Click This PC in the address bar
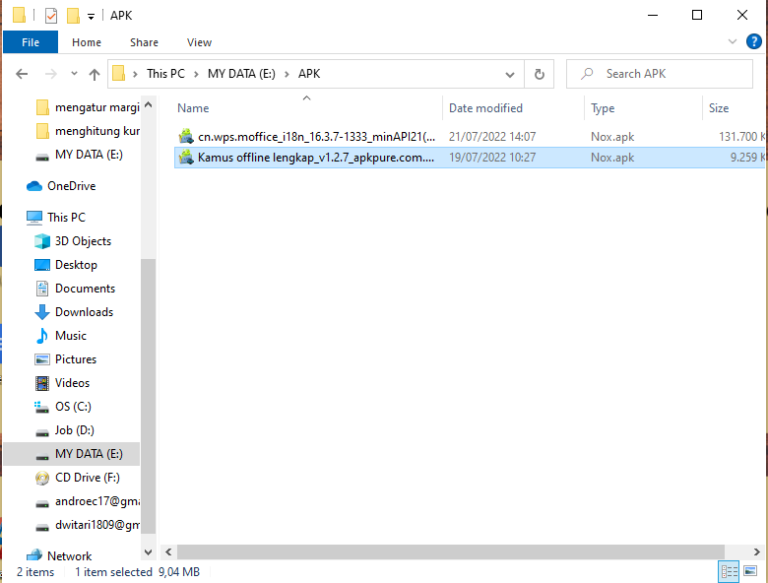 tap(166, 73)
